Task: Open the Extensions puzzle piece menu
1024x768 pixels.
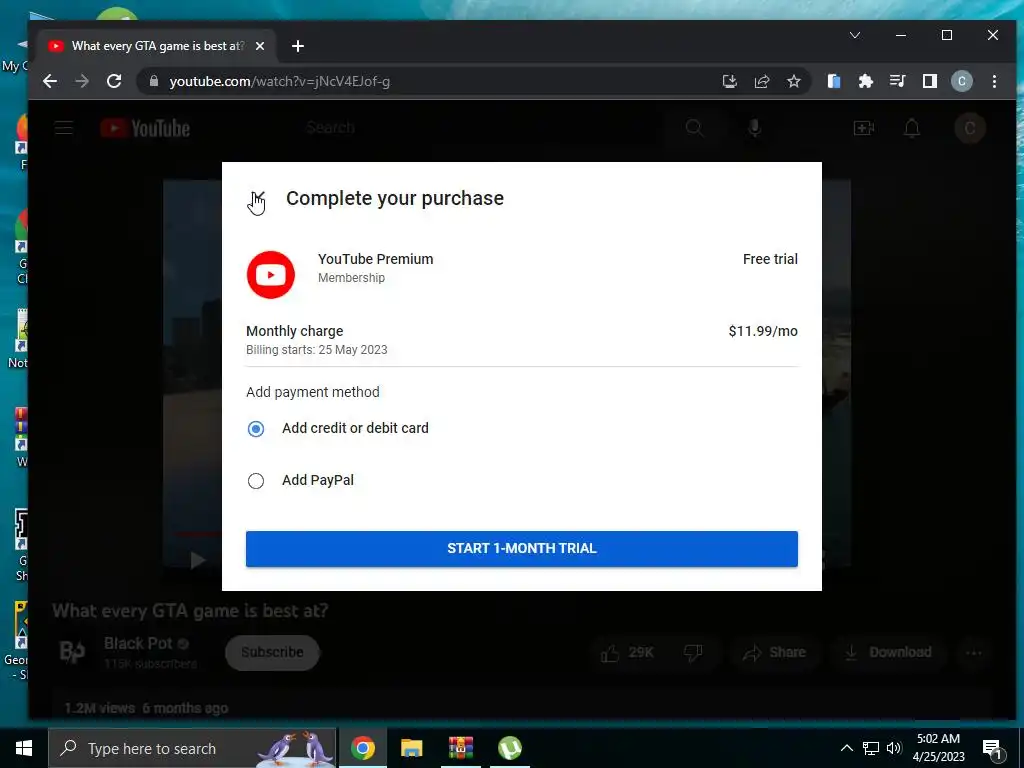Action: pos(865,82)
